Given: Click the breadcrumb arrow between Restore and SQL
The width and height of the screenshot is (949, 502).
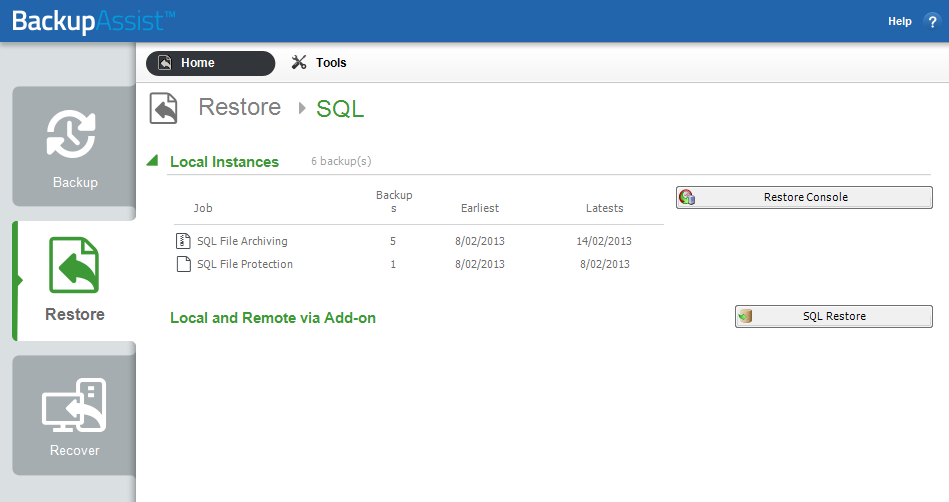Looking at the screenshot, I should point(302,108).
